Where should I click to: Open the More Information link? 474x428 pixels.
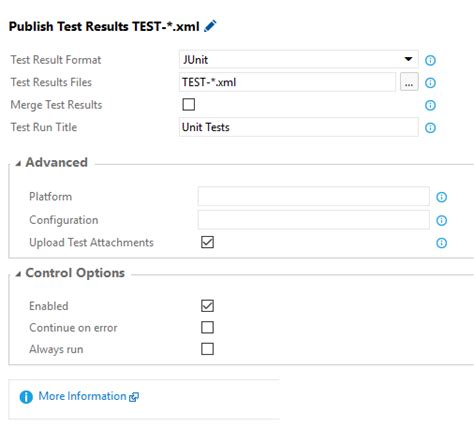tap(82, 396)
